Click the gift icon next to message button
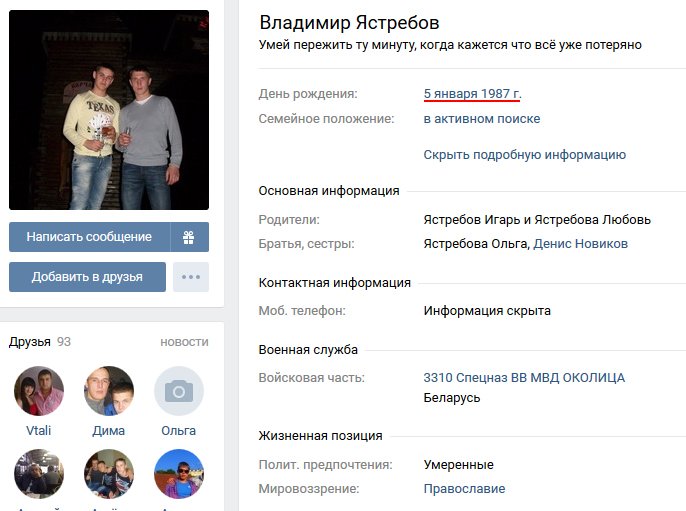The height and width of the screenshot is (511, 686). tap(189, 237)
